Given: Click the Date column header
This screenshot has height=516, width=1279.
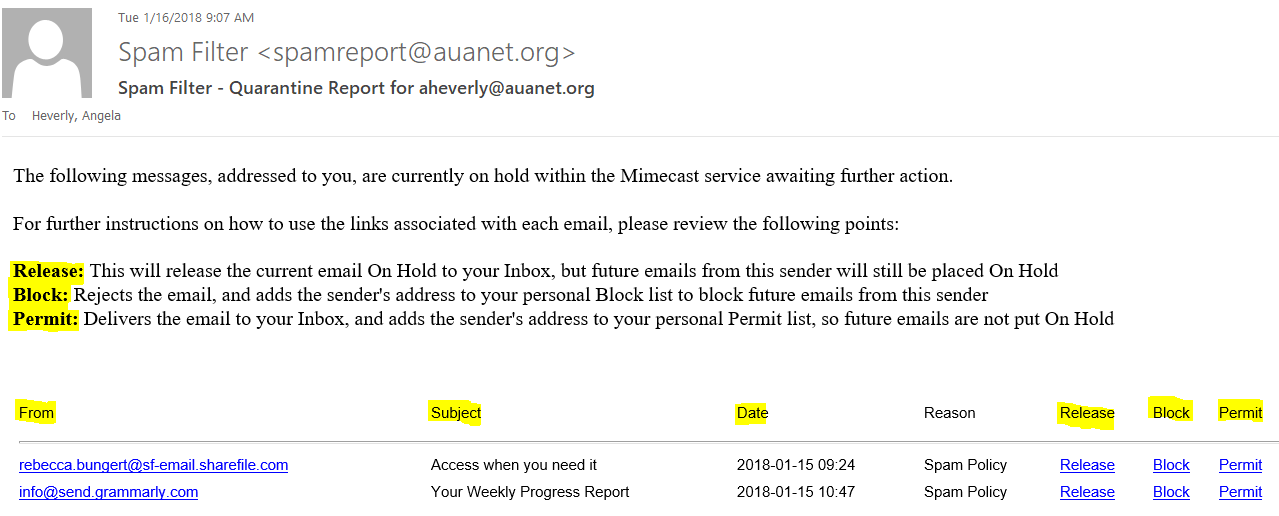Looking at the screenshot, I should coord(752,413).
